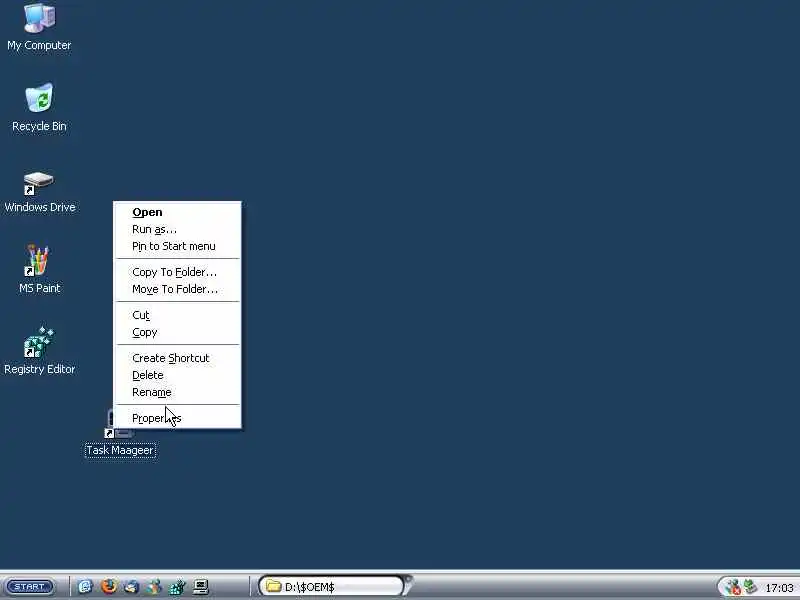Click the green system tray icon
Screen dimensions: 800x600
[x=750, y=587]
